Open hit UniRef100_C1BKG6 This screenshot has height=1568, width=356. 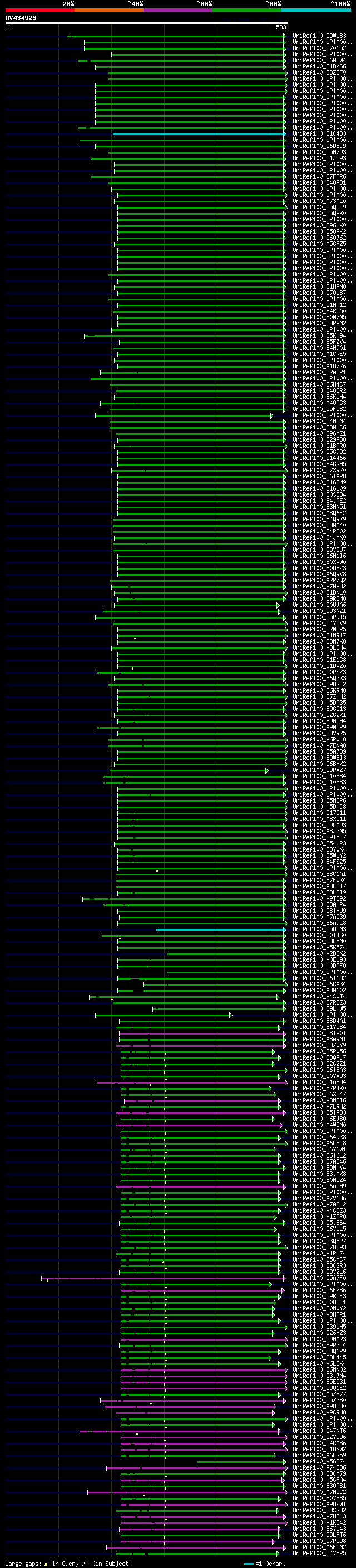(319, 66)
